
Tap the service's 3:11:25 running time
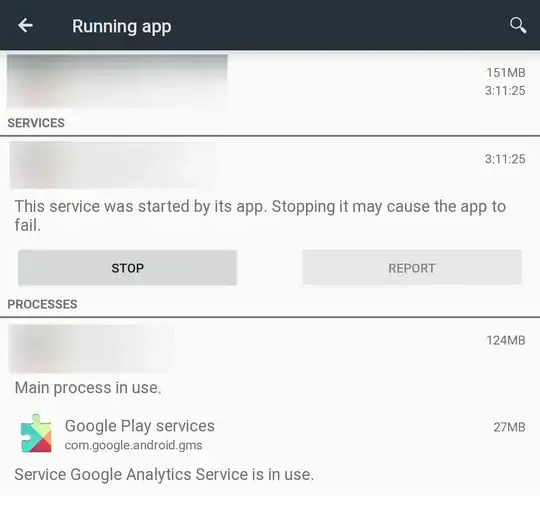pos(505,159)
